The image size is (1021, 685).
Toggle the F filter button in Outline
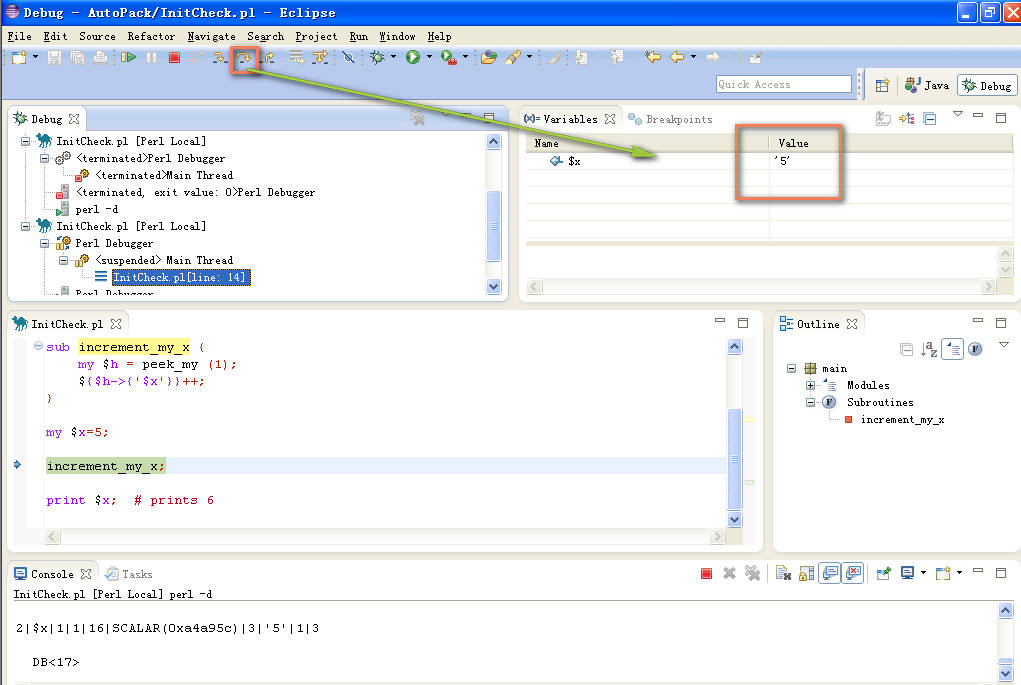tap(975, 350)
